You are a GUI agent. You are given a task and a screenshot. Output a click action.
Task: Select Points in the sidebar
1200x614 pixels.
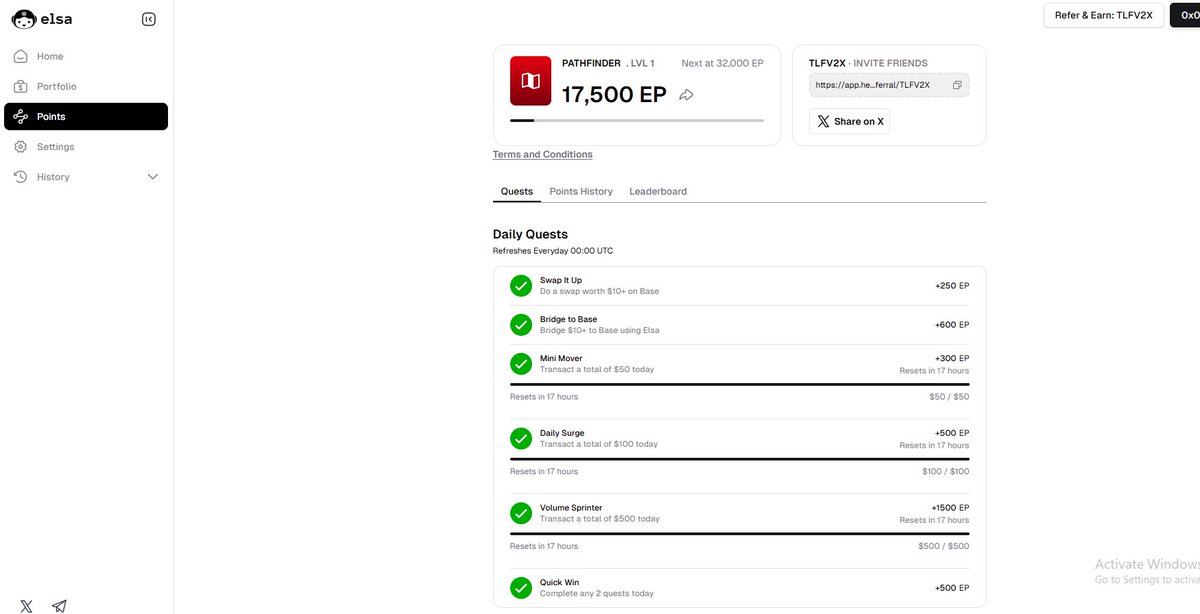click(x=86, y=116)
